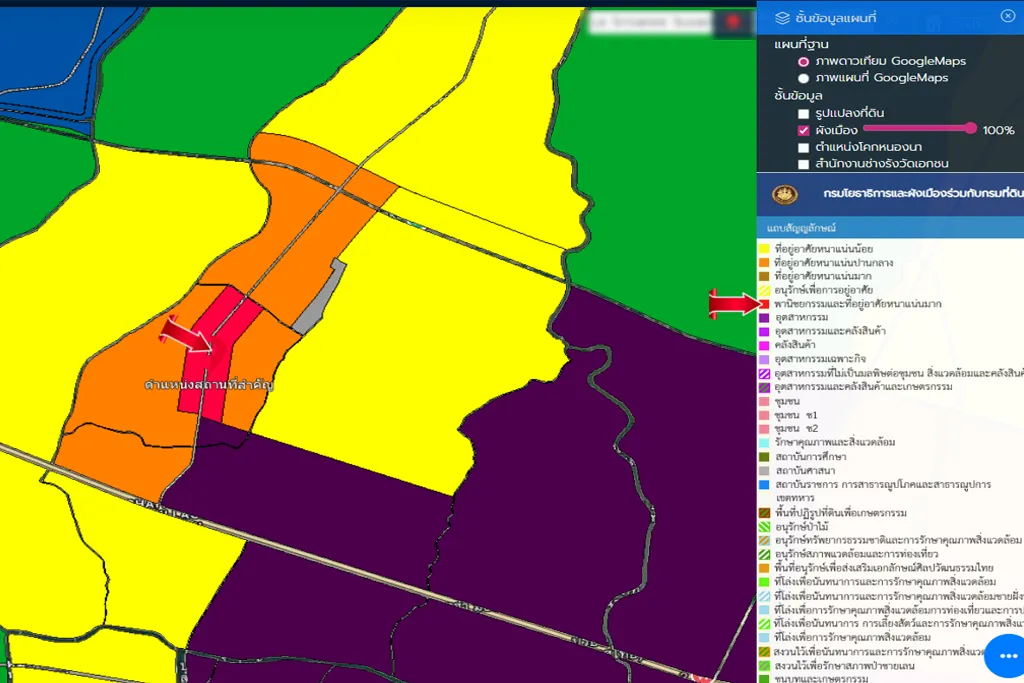1024x683 pixels.
Task: Click the 100% opacity value
Action: 999,130
